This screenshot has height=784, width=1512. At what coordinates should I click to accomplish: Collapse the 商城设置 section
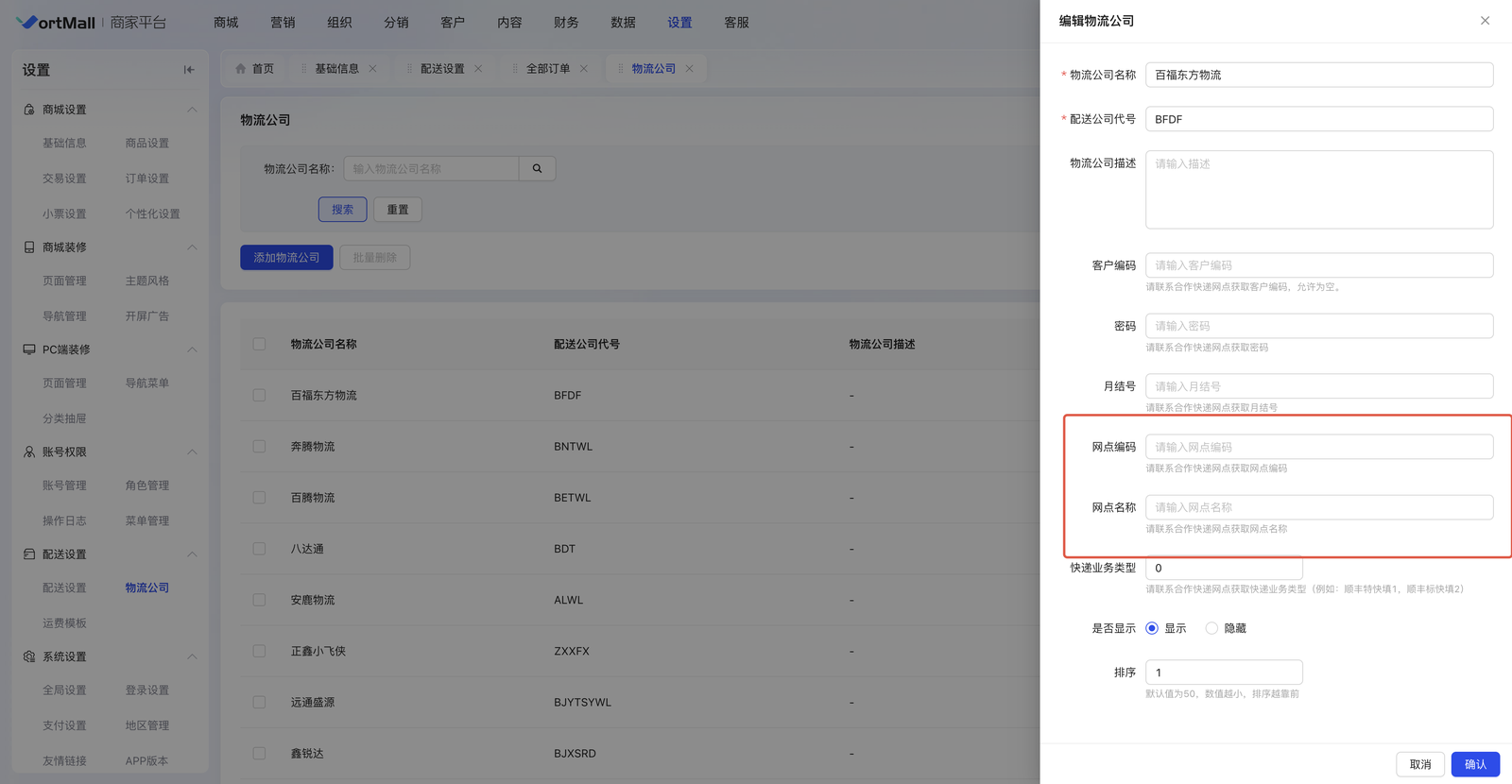tap(192, 110)
